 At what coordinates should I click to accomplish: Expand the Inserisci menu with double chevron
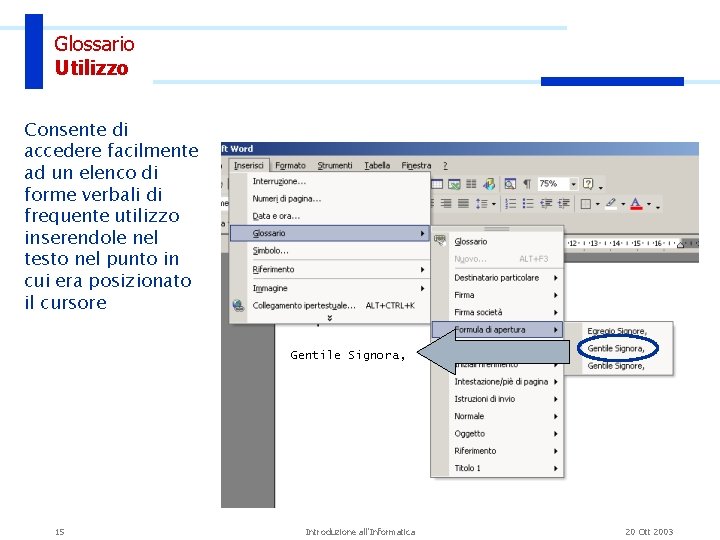[x=330, y=318]
